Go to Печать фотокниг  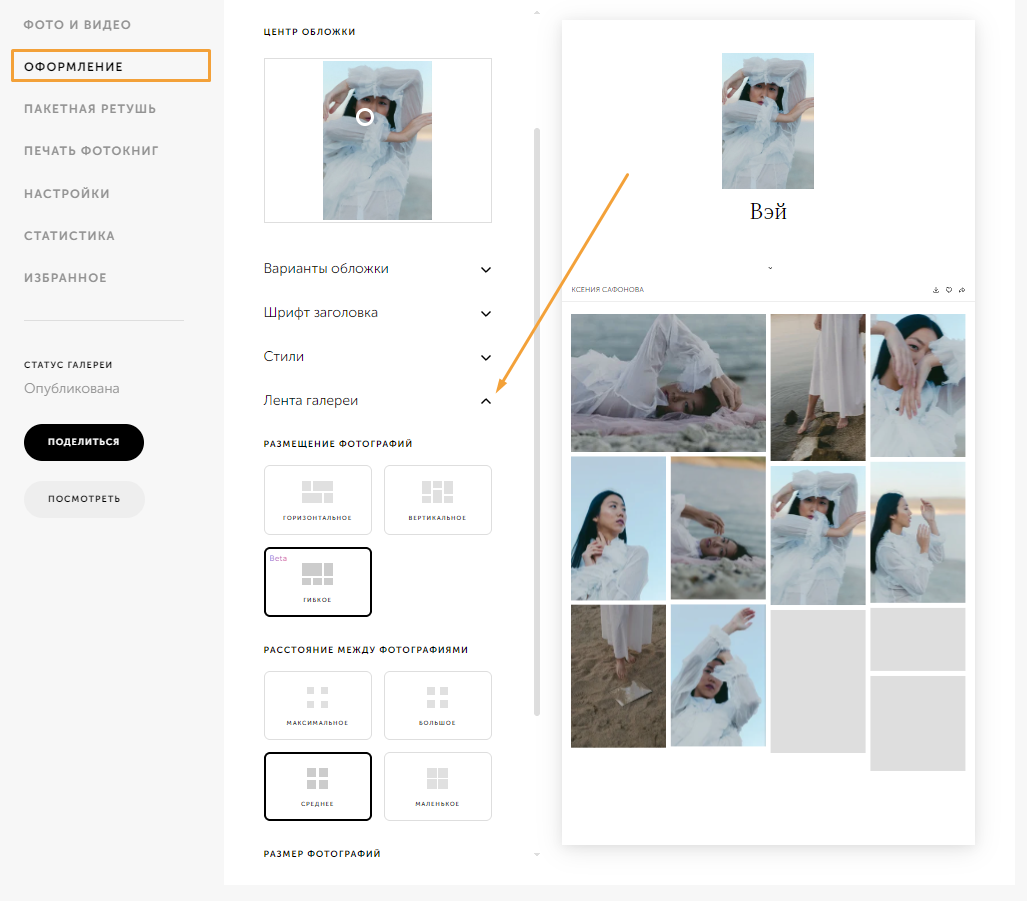pyautogui.click(x=92, y=151)
